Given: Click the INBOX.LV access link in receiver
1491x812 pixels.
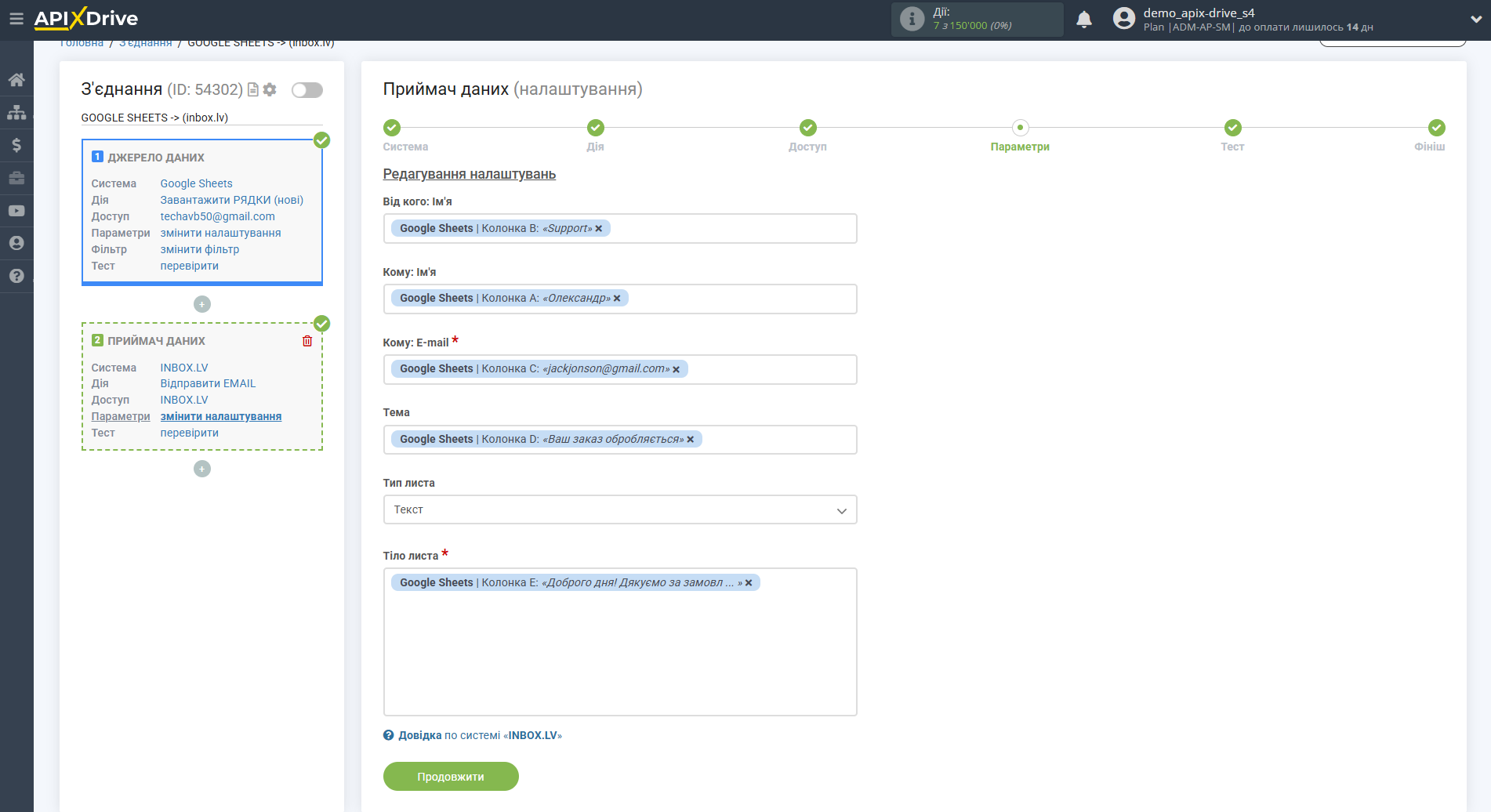Looking at the screenshot, I should tap(184, 400).
